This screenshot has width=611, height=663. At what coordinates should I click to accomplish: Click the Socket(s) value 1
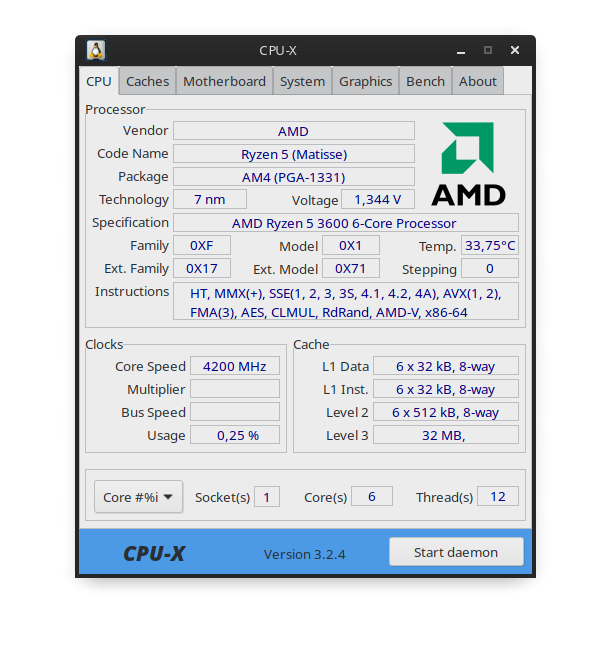click(267, 497)
